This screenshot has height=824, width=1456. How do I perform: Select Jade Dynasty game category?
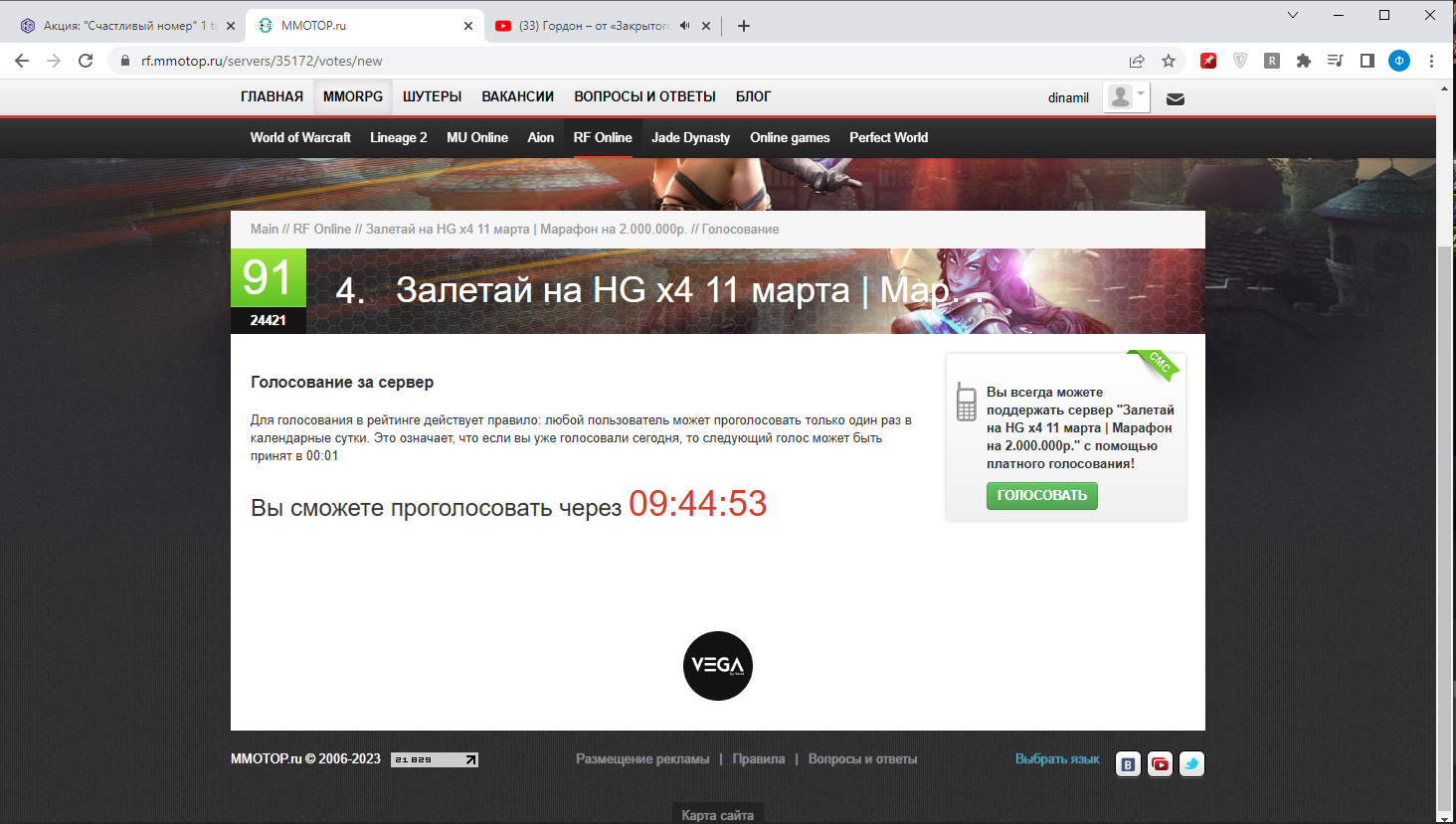point(690,138)
